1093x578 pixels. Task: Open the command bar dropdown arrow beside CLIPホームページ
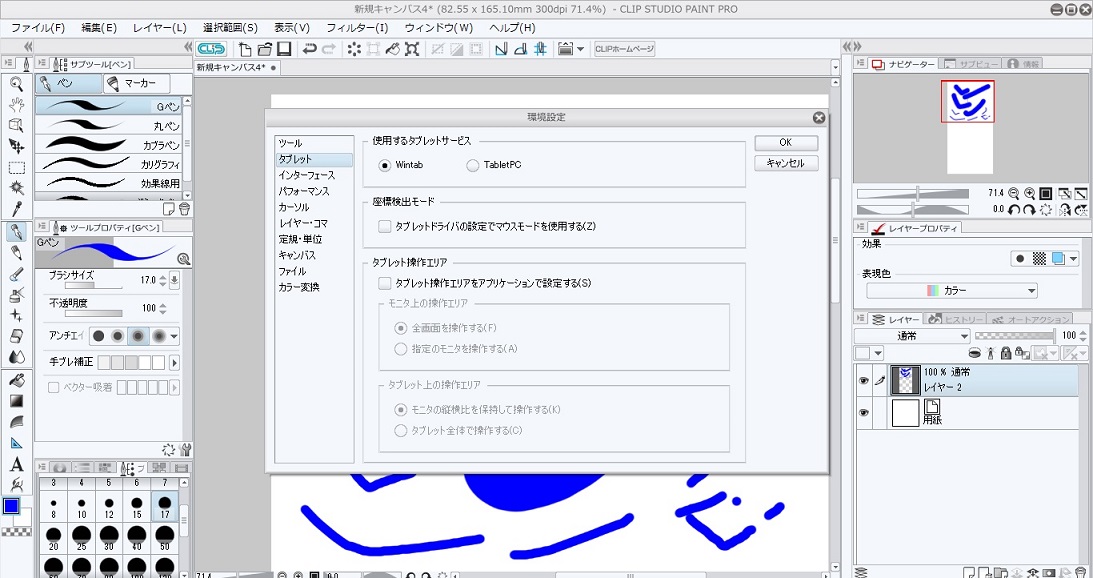(x=580, y=49)
